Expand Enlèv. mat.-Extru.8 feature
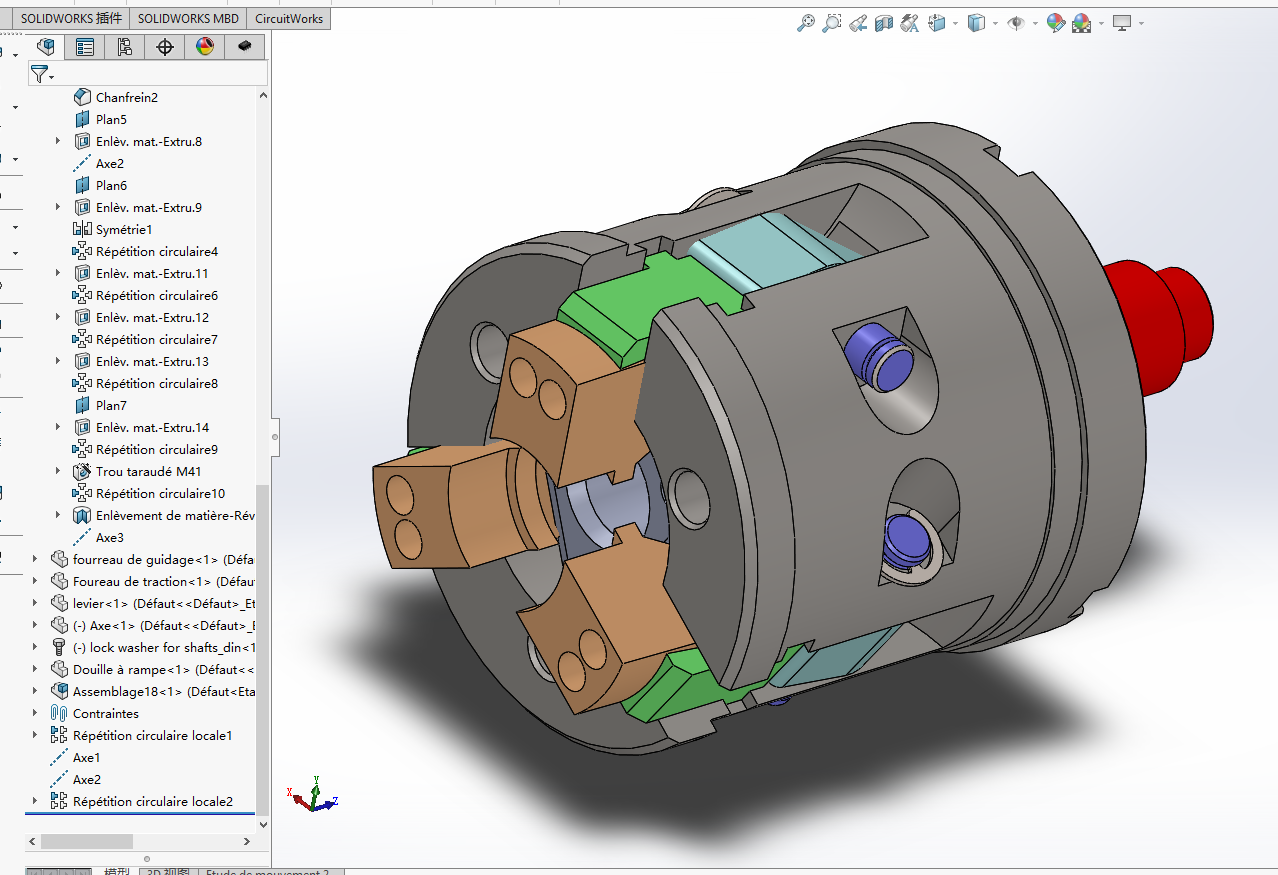1278x875 pixels. coord(58,141)
